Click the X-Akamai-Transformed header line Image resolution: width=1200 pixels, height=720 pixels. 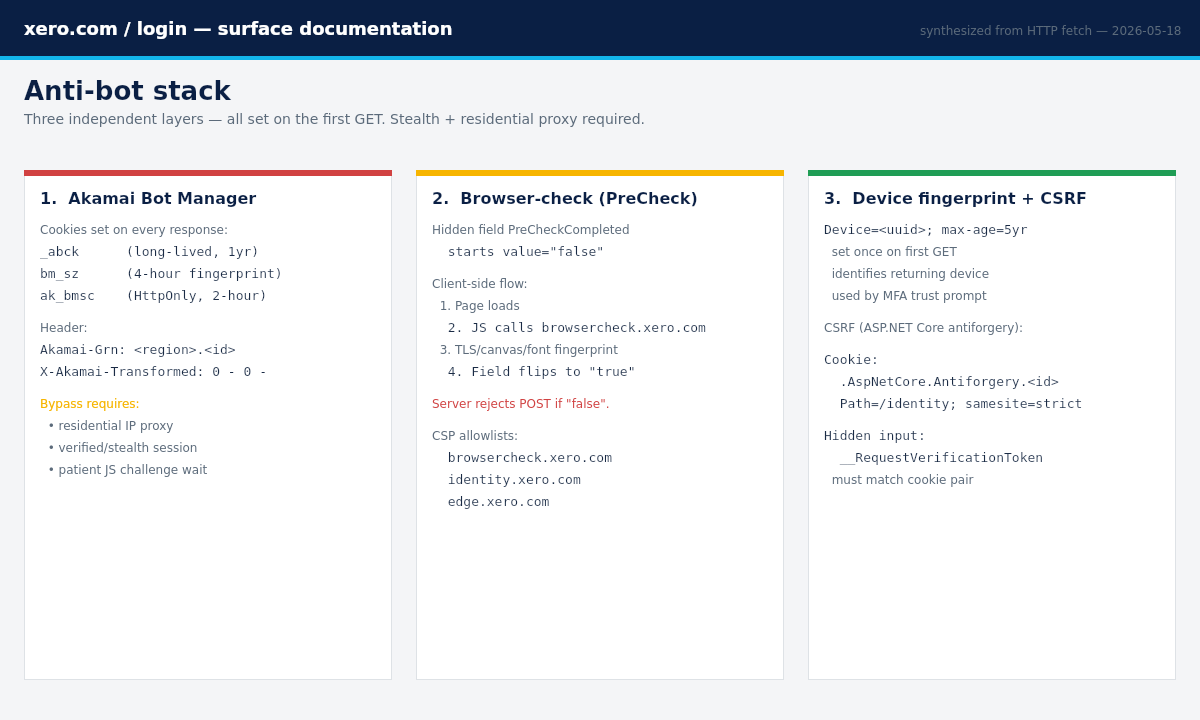tap(153, 372)
